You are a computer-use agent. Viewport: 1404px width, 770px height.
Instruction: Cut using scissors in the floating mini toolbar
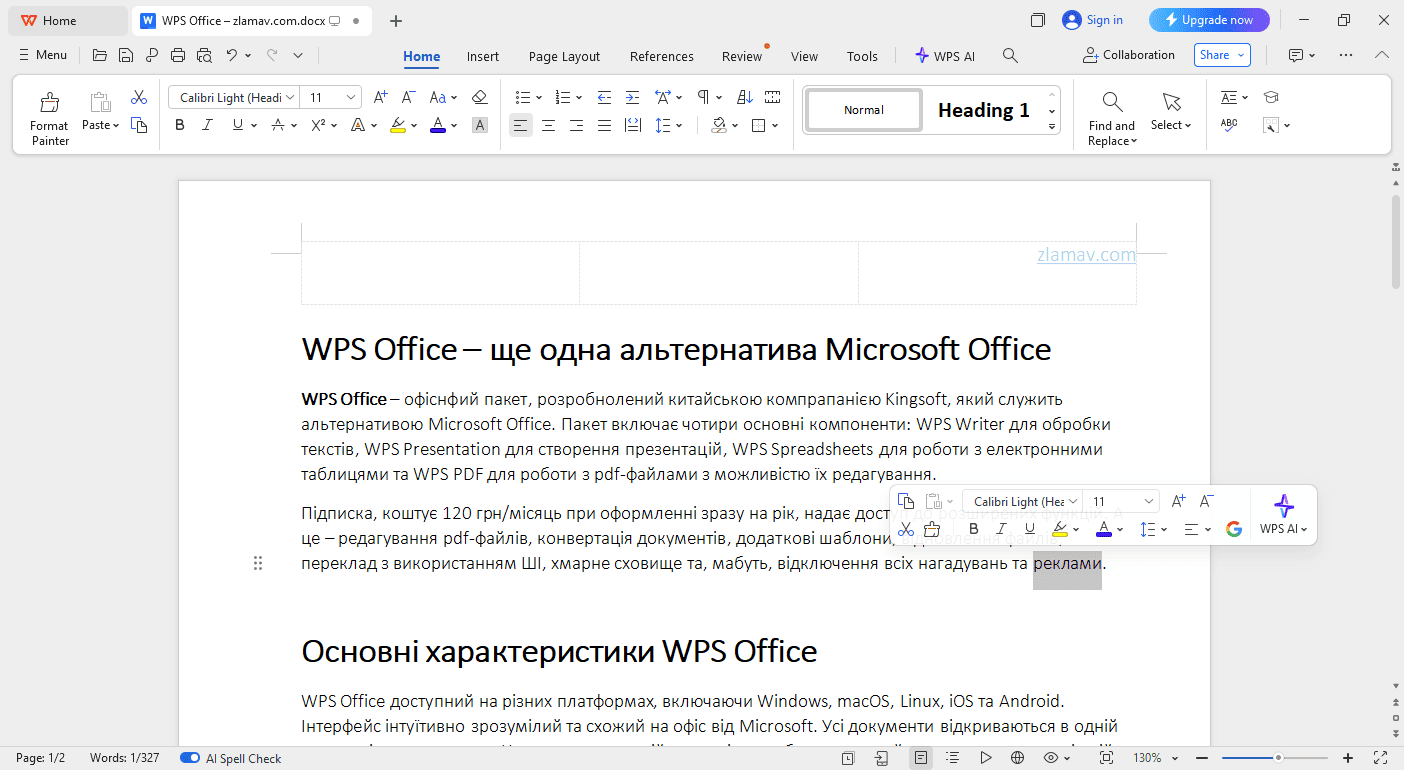pyautogui.click(x=906, y=529)
